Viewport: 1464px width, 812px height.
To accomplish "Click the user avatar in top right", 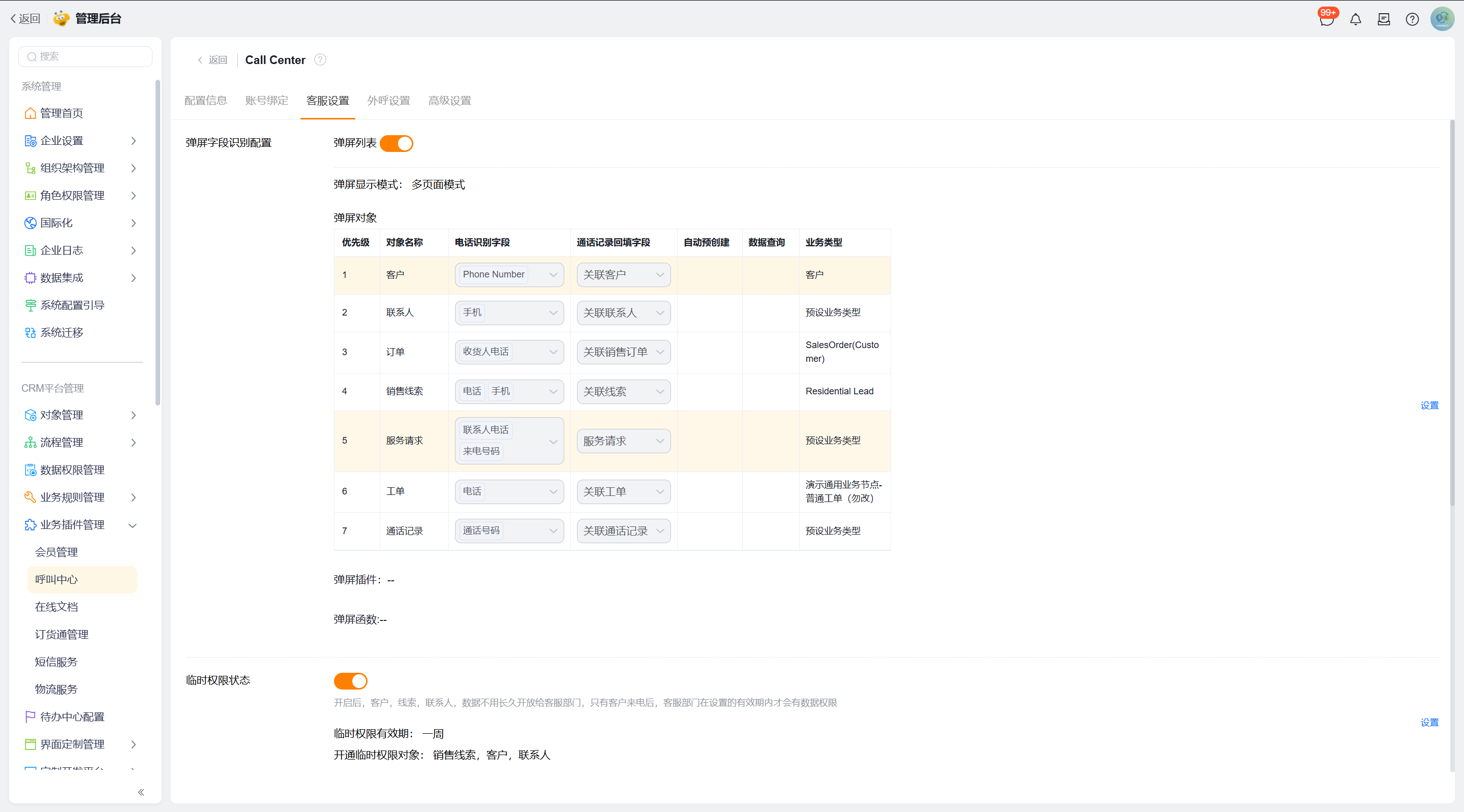I will pos(1443,19).
